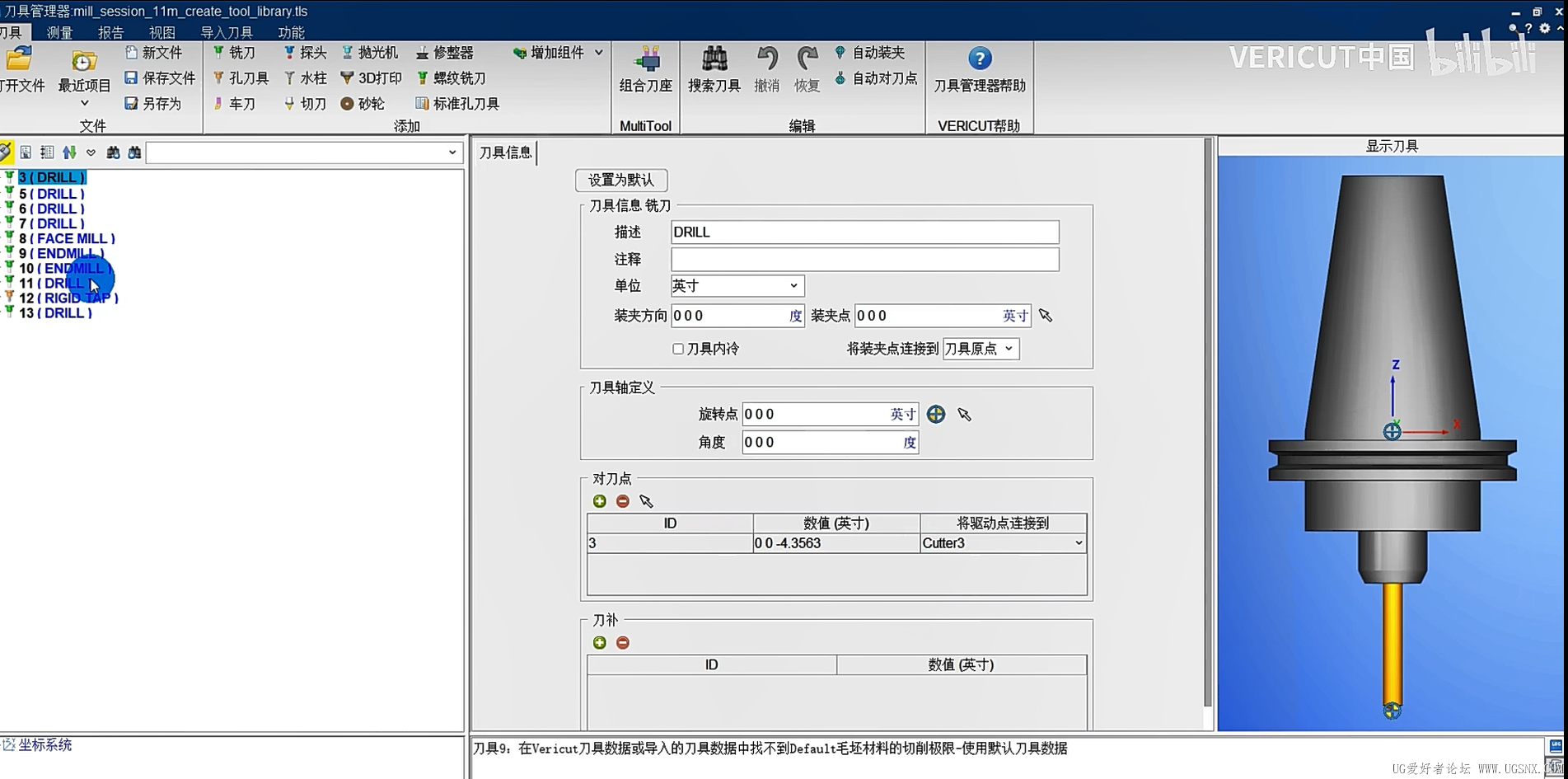The width and height of the screenshot is (1568, 779).
Task: Redo with the 恢复 arrow
Action: [807, 69]
